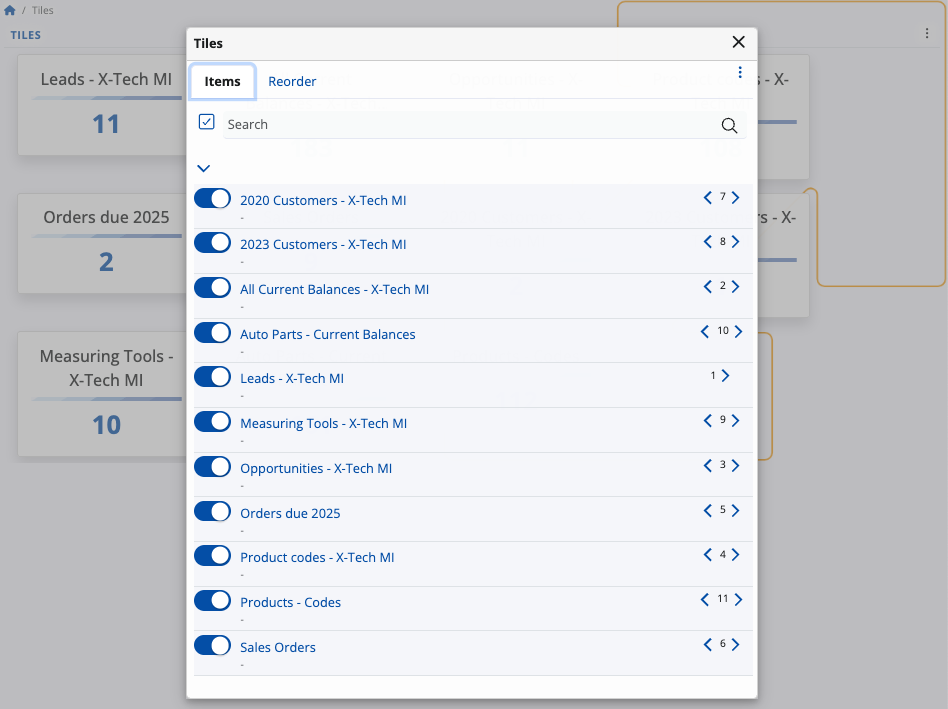Collapse the items list chevron

[x=204, y=168]
